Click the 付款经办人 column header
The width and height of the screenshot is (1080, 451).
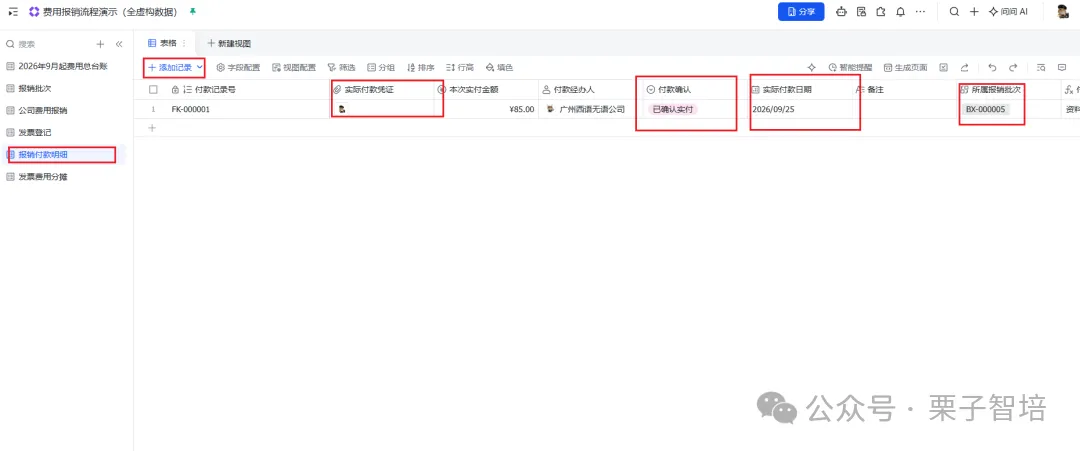coord(590,90)
